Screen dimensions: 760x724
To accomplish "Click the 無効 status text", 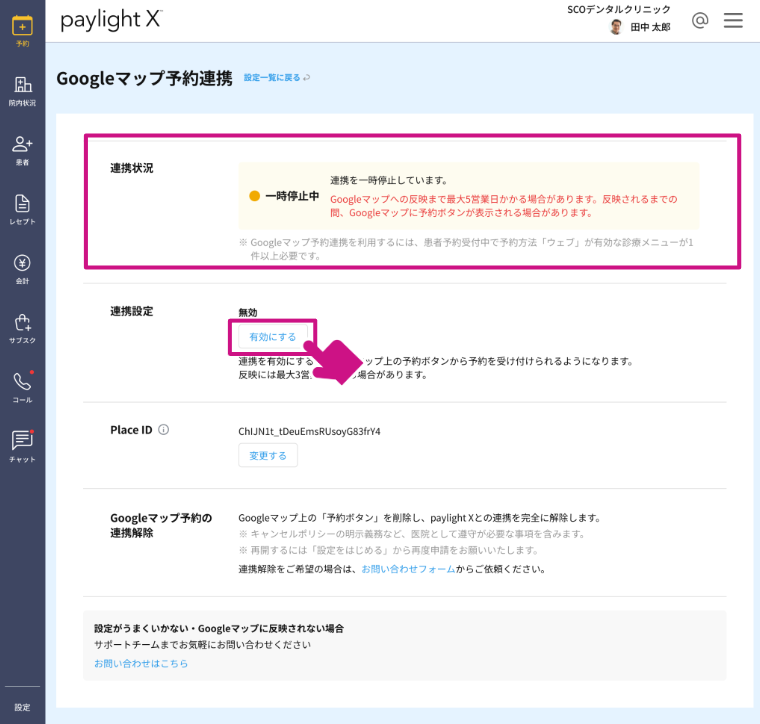I will (x=248, y=313).
